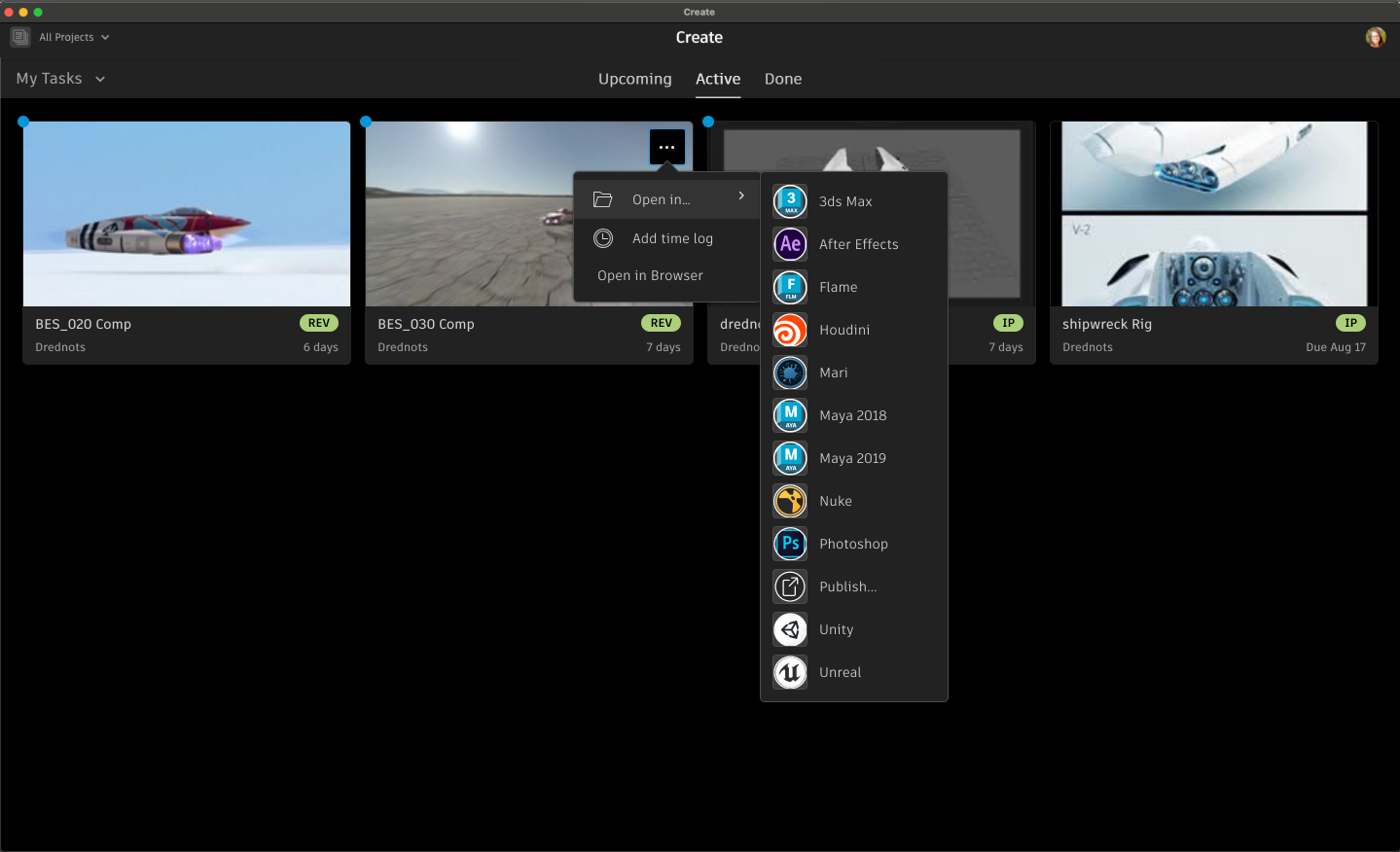
Task: Click the projects icon in top bar
Action: (20, 37)
